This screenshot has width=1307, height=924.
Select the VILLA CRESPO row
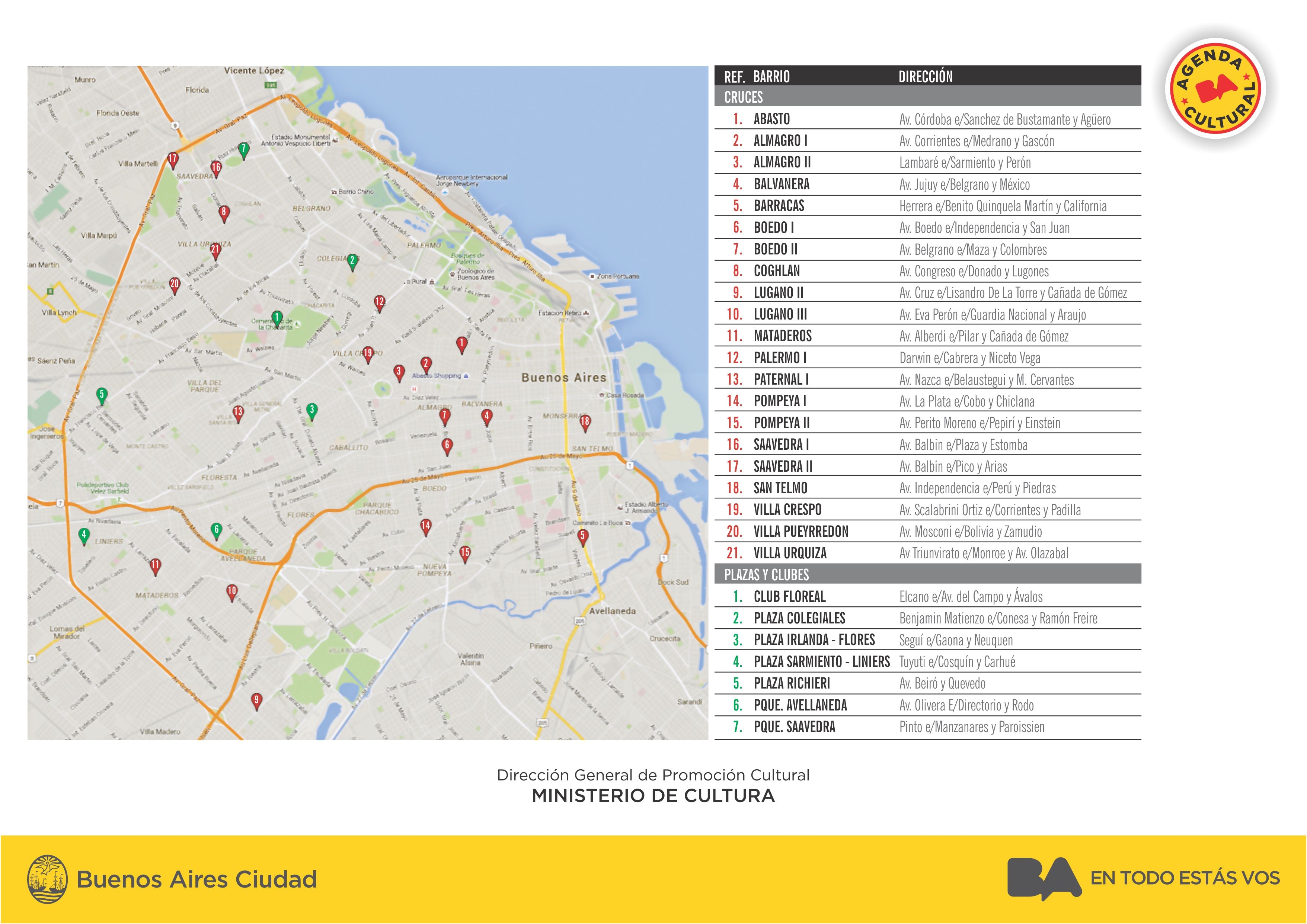coord(928,509)
